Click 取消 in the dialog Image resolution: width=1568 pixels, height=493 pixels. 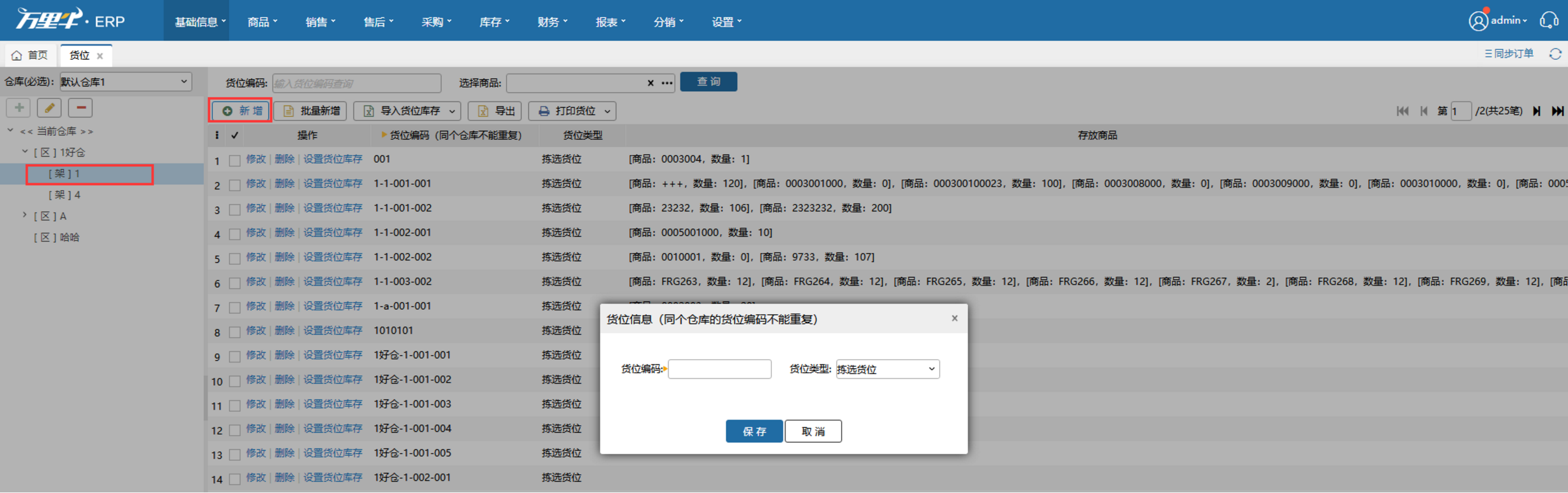pos(813,431)
